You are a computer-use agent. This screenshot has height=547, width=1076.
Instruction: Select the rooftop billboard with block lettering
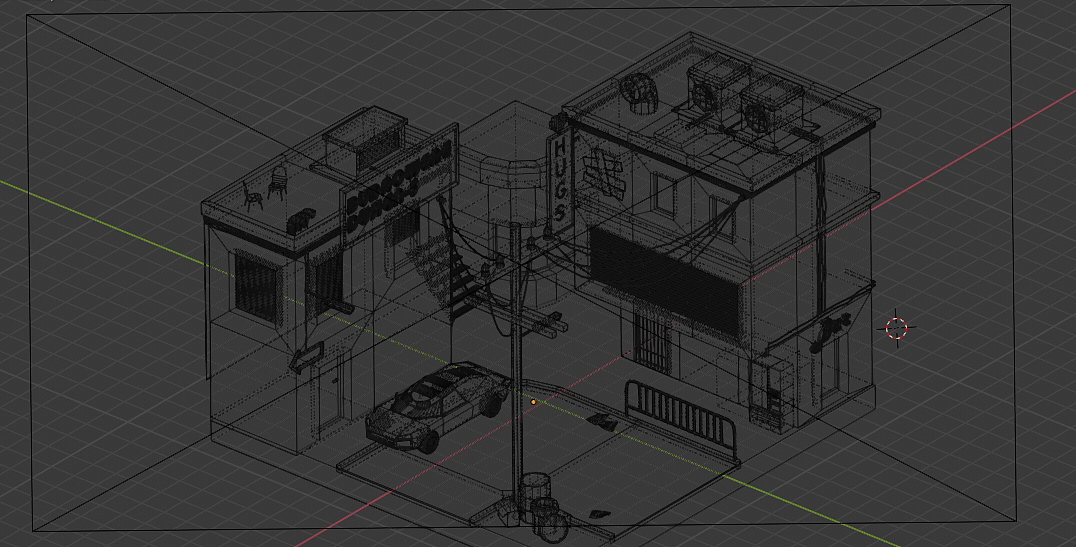(x=399, y=185)
